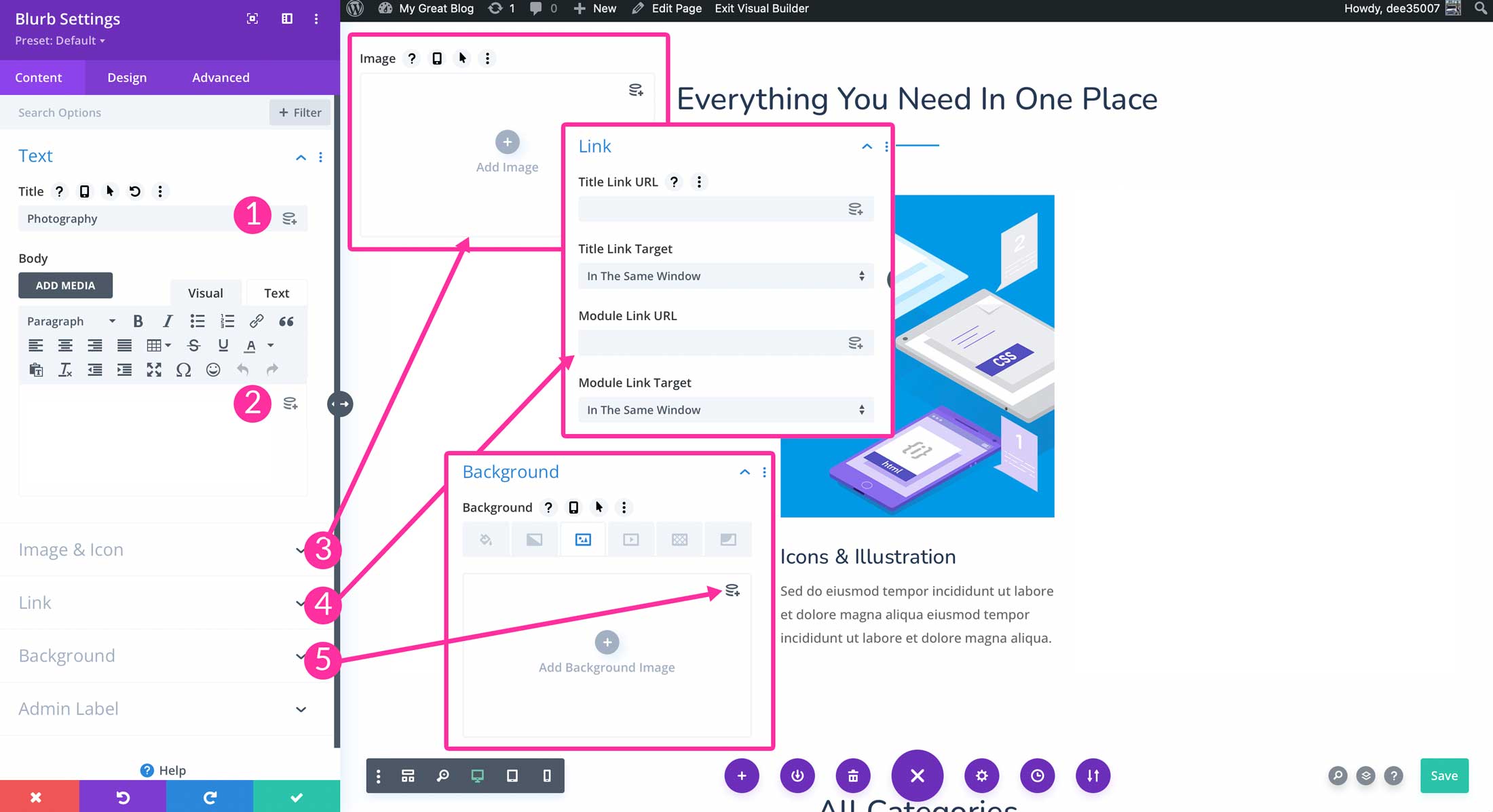Click the Add Media button in Body

tap(65, 285)
